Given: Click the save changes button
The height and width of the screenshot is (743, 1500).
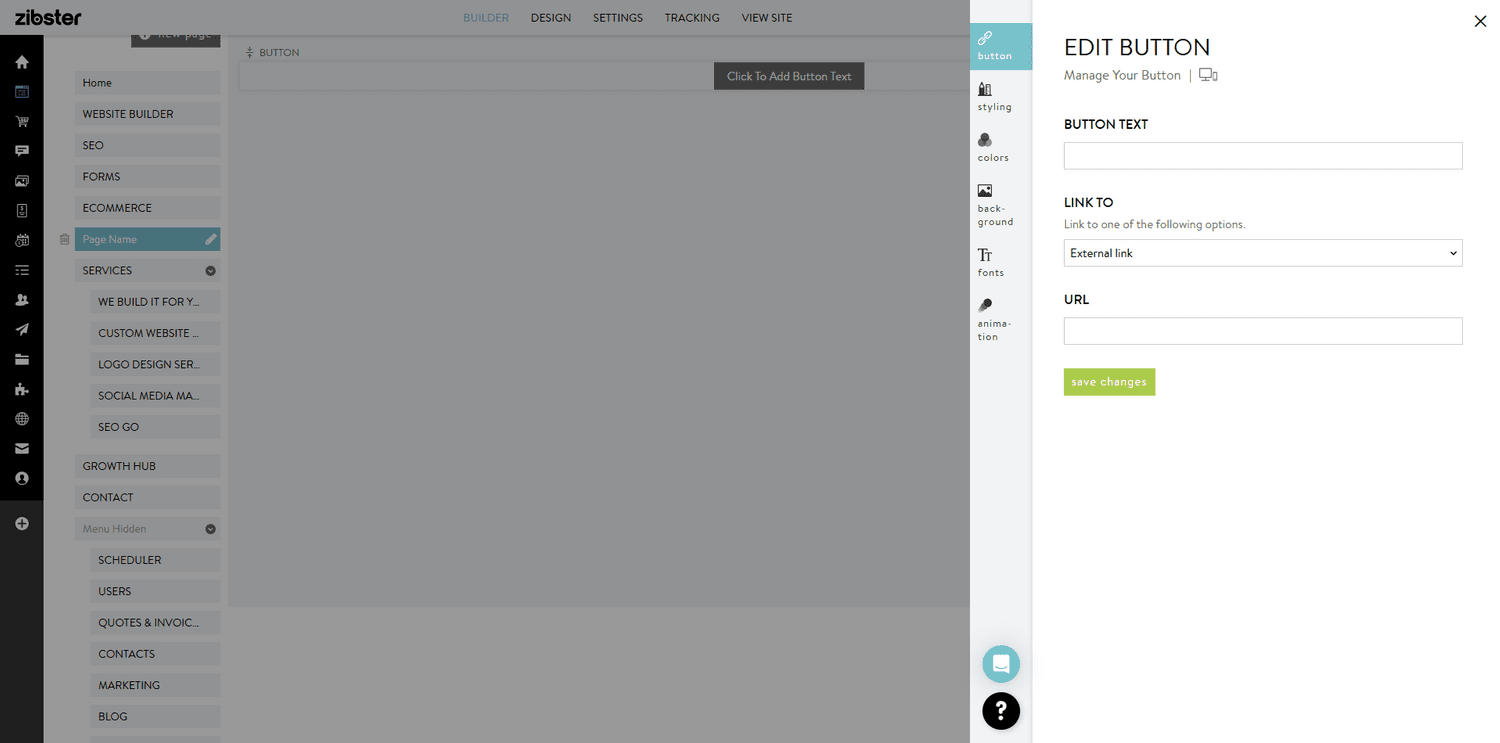Looking at the screenshot, I should pyautogui.click(x=1109, y=382).
